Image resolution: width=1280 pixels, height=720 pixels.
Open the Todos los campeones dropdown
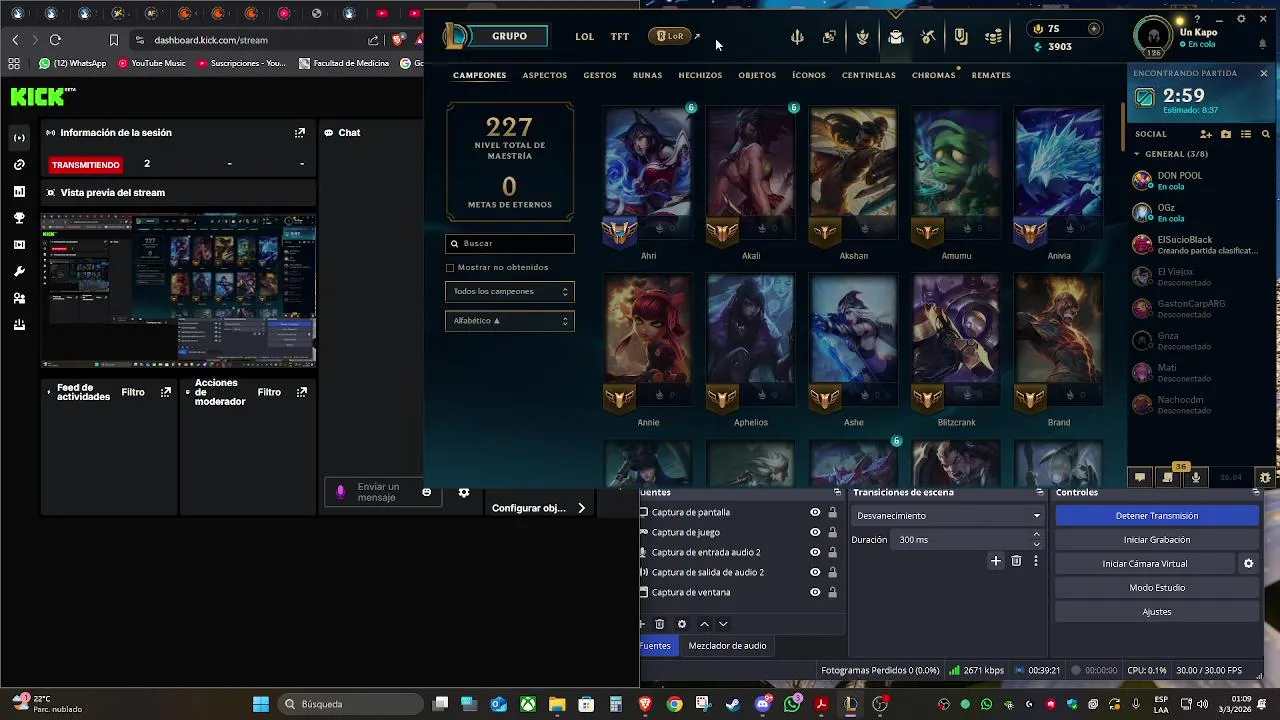pos(510,292)
